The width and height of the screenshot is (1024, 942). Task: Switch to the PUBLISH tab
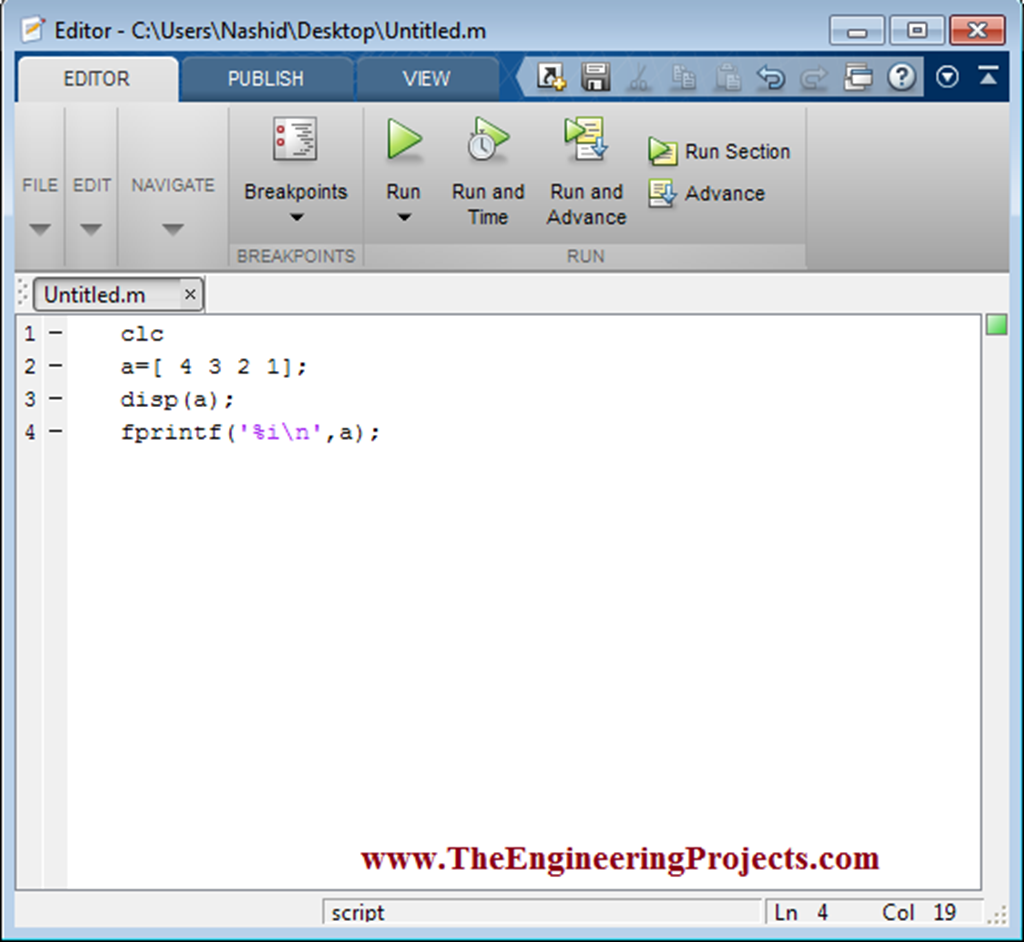click(x=267, y=77)
